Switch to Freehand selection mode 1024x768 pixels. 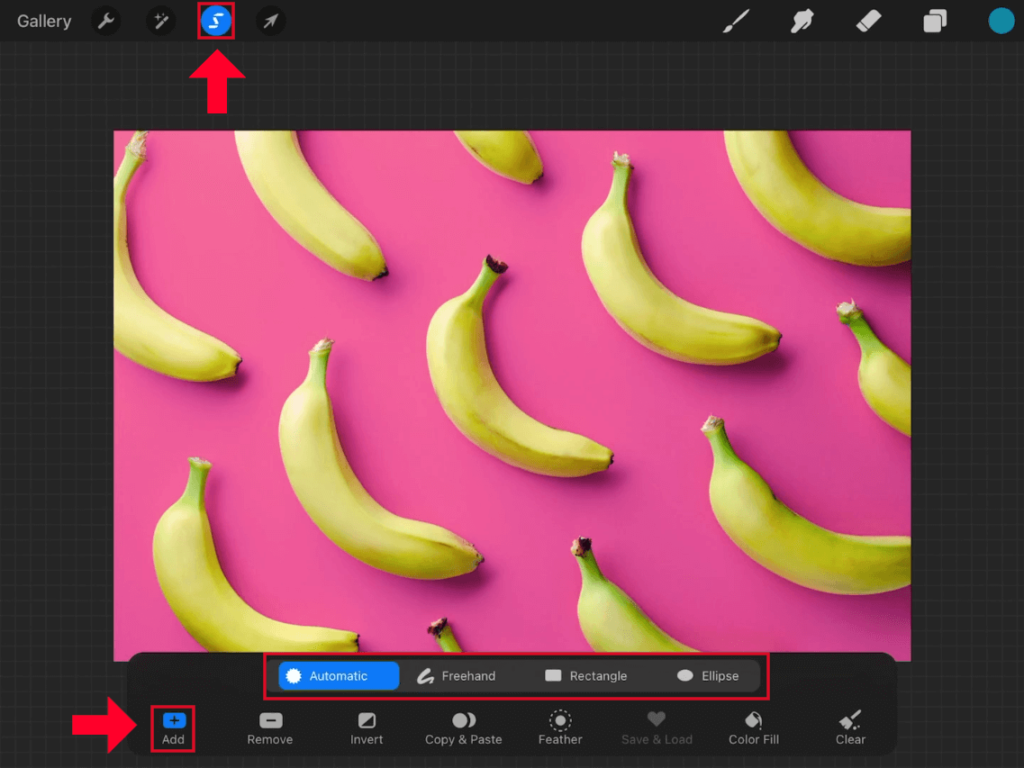click(457, 675)
